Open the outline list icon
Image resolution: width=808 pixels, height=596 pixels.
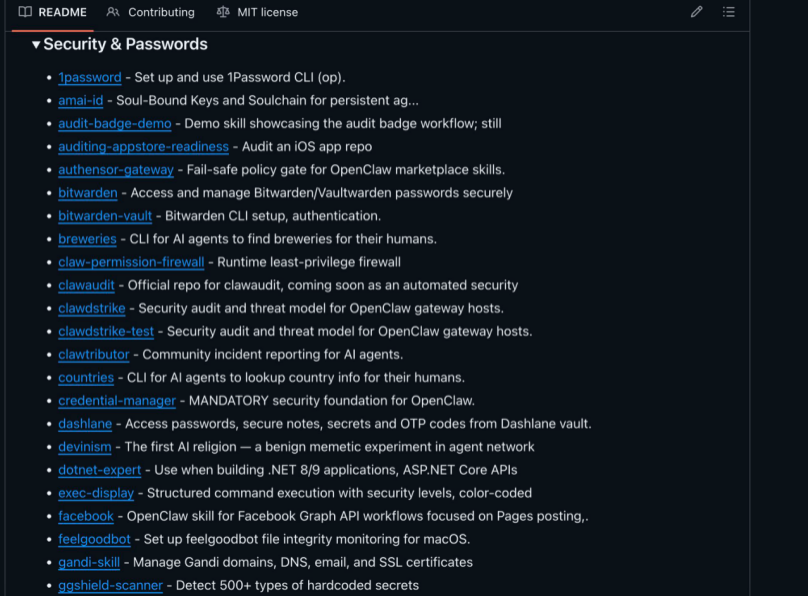click(729, 12)
